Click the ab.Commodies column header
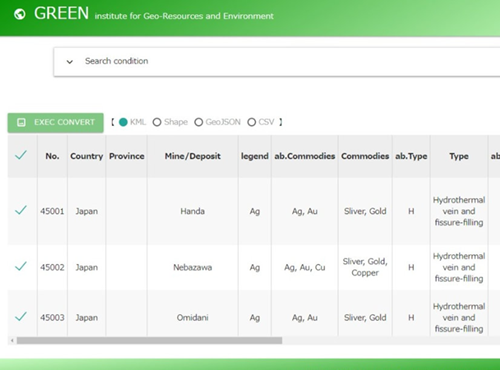 (305, 156)
